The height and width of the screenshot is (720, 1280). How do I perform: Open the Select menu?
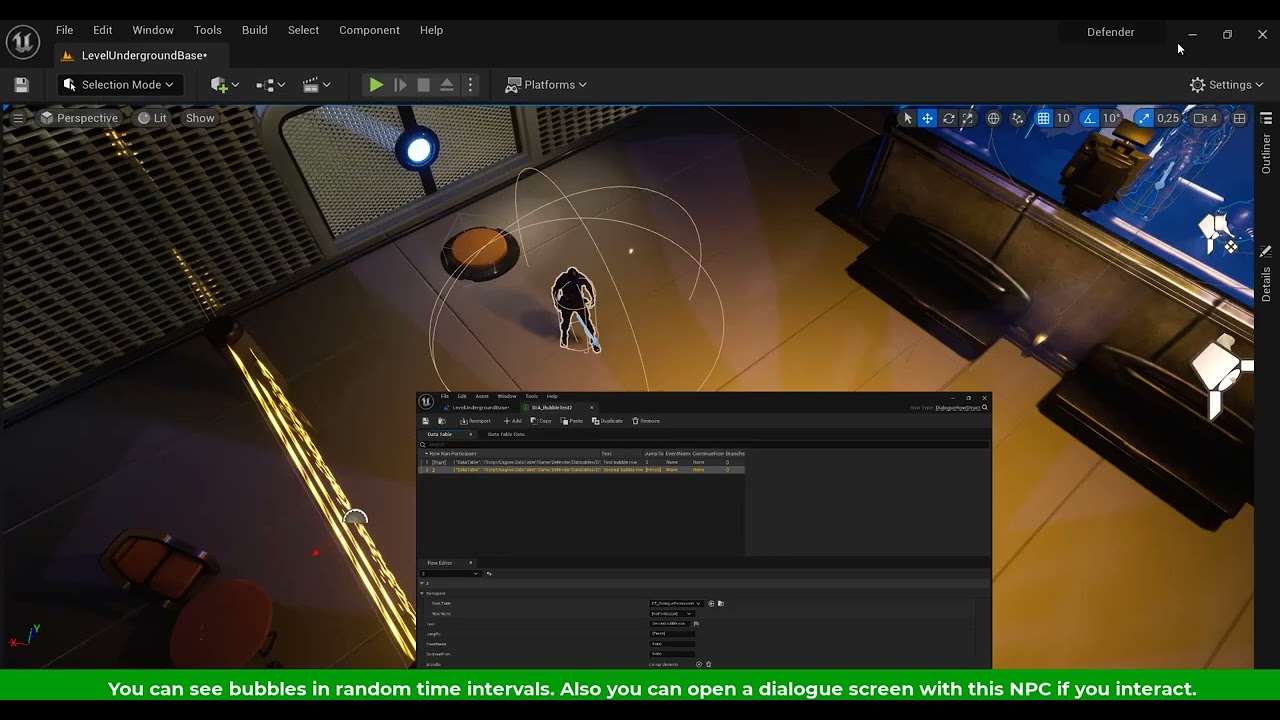tap(303, 30)
